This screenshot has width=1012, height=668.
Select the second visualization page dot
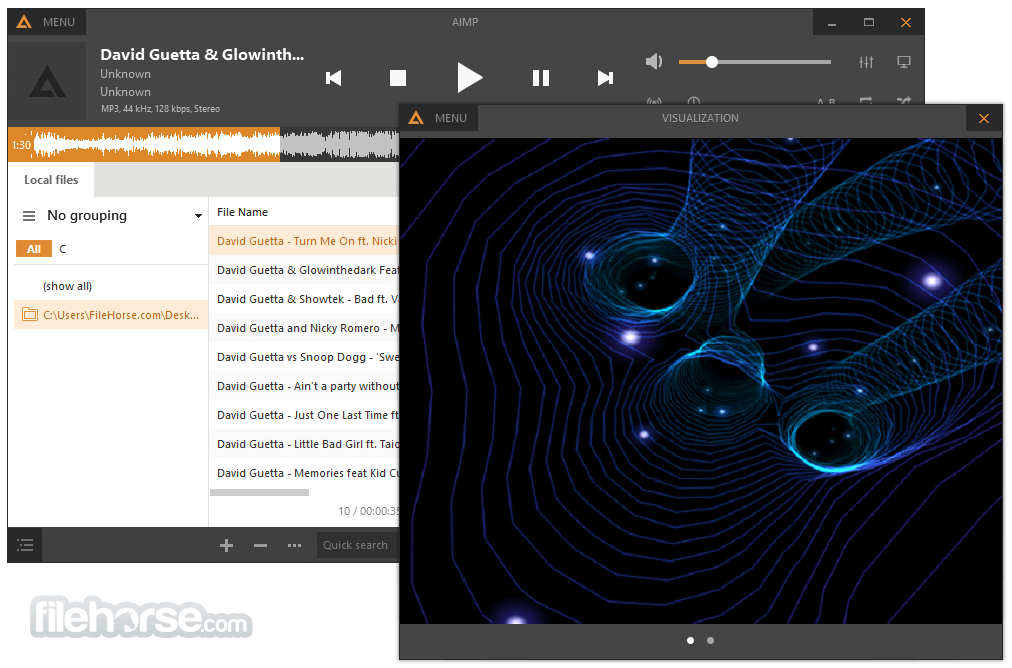pyautogui.click(x=710, y=640)
